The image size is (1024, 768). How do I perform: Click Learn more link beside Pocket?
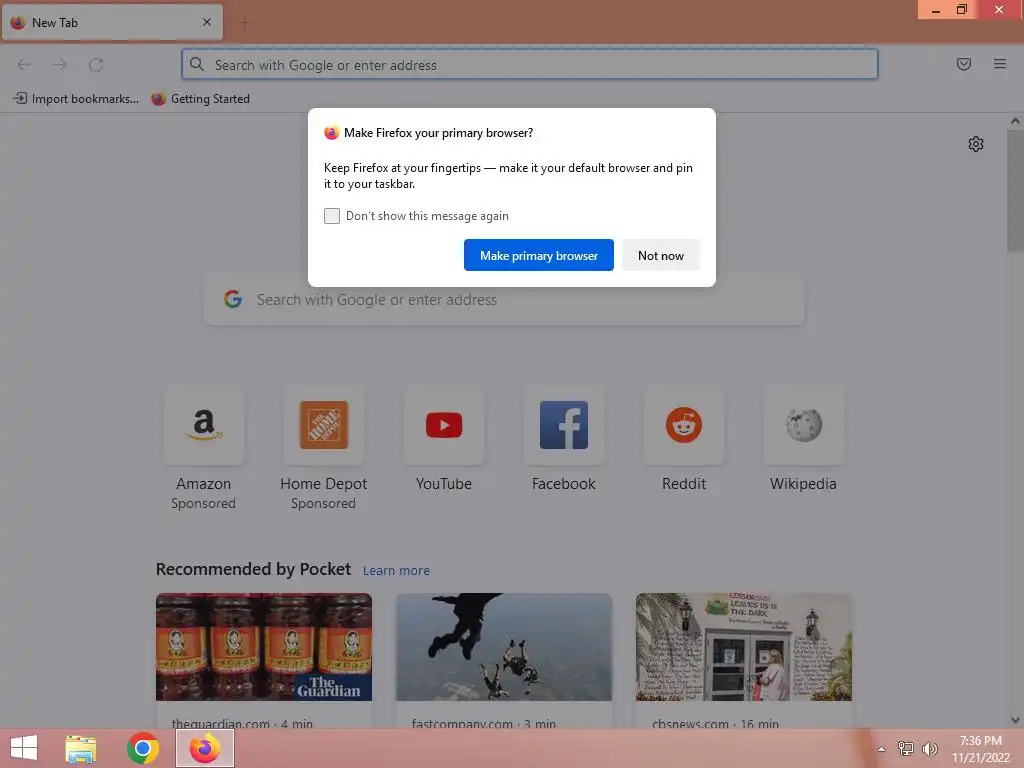[396, 570]
